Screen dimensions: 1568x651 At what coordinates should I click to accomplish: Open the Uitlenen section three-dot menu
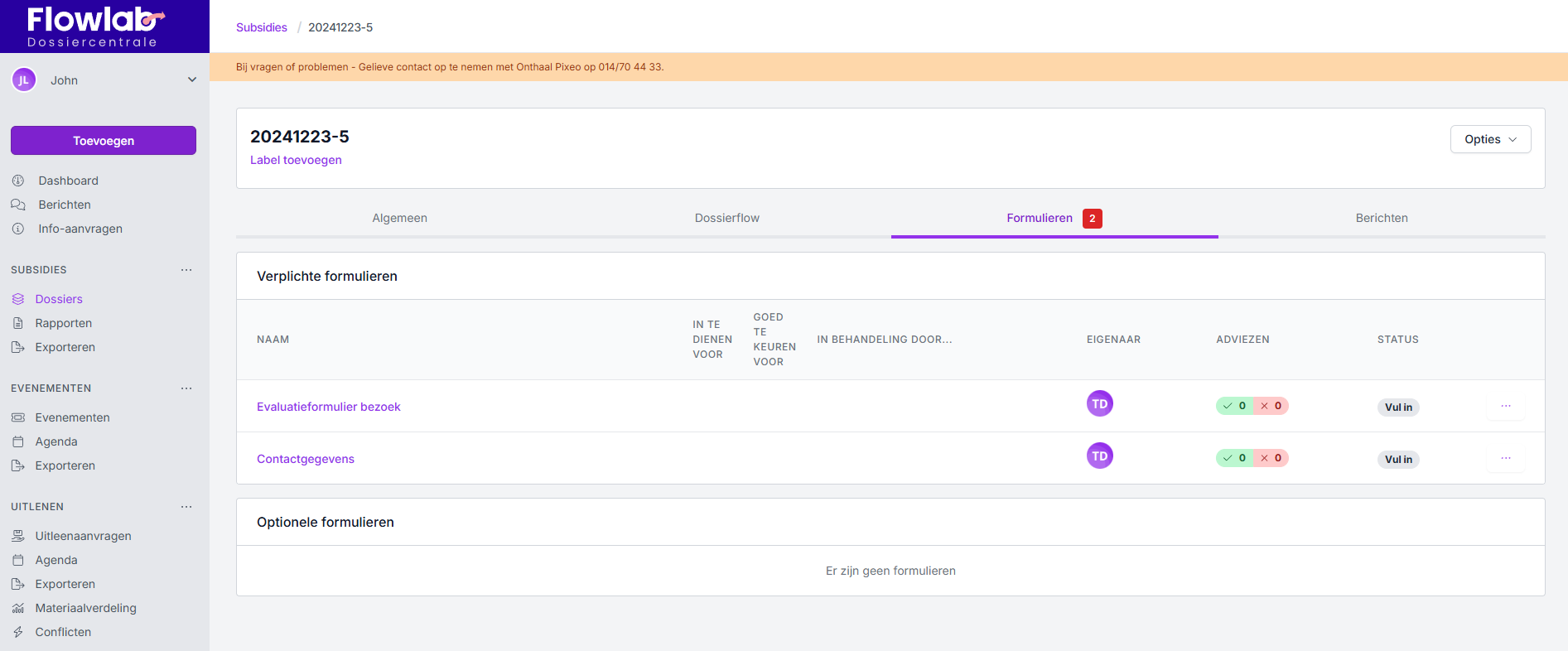(x=186, y=507)
